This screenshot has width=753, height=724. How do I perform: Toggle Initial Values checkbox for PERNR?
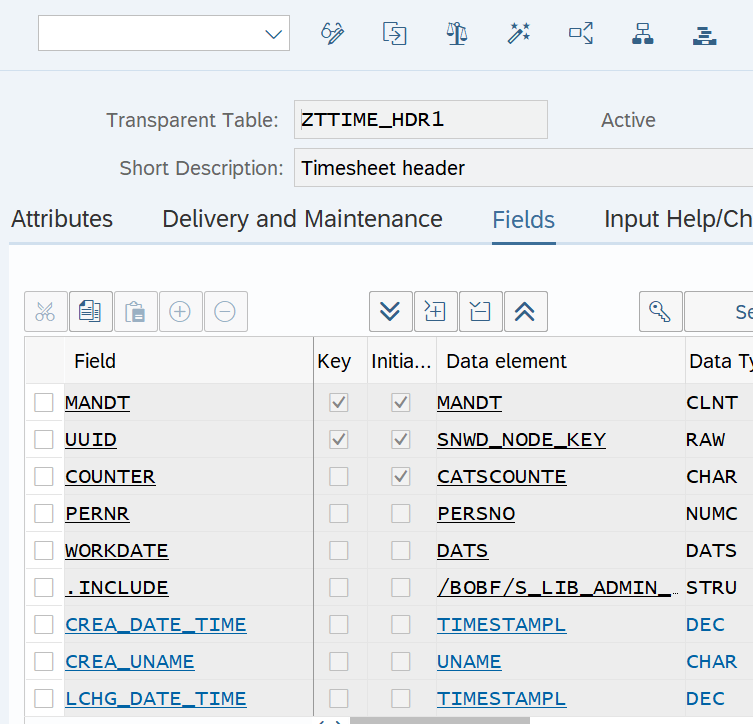click(x=401, y=513)
